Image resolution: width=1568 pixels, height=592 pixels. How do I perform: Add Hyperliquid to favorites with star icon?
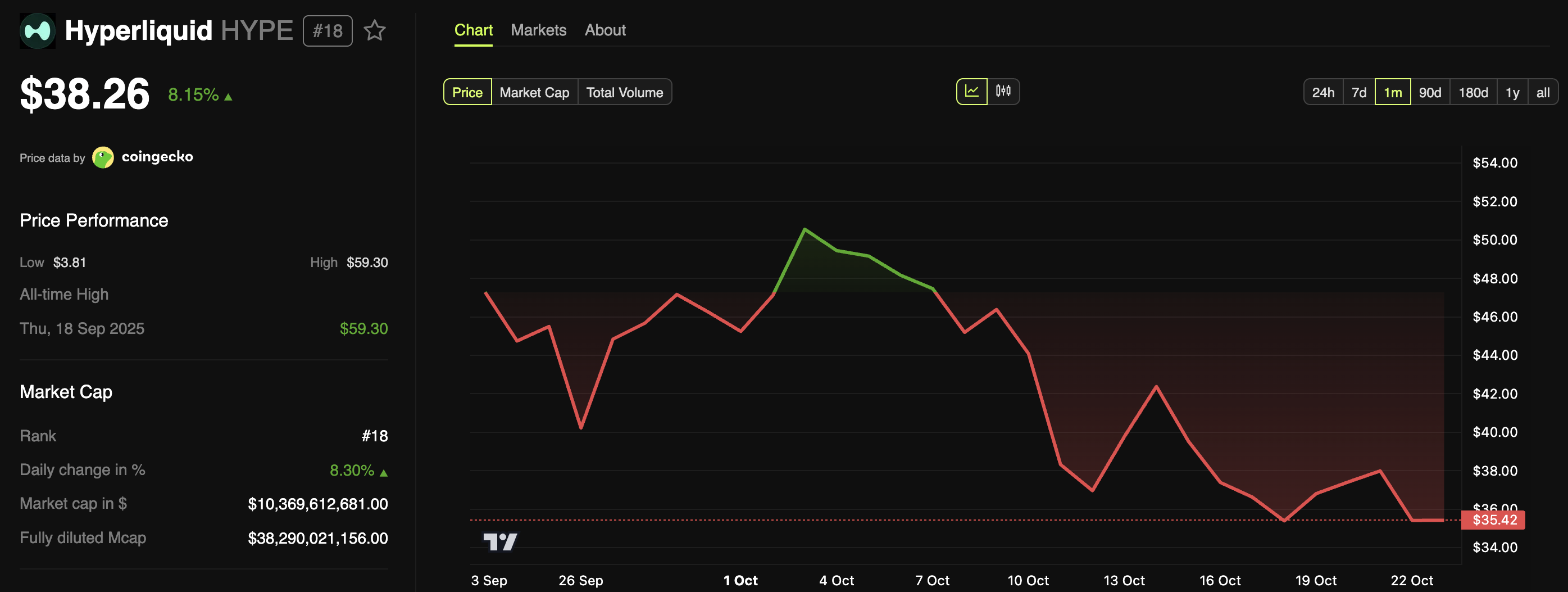374,30
